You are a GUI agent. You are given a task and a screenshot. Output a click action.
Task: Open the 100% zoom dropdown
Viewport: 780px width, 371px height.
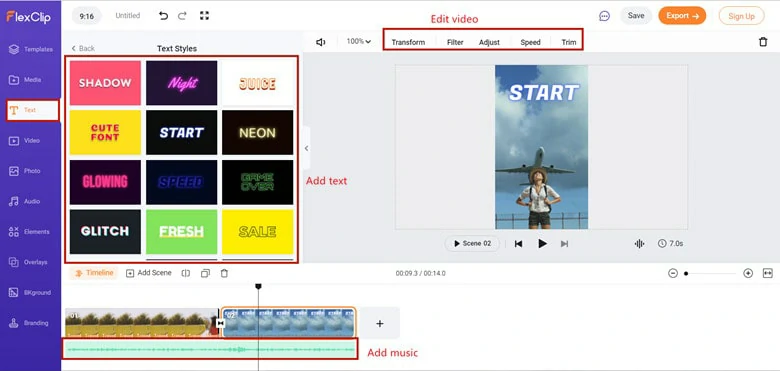pos(359,41)
